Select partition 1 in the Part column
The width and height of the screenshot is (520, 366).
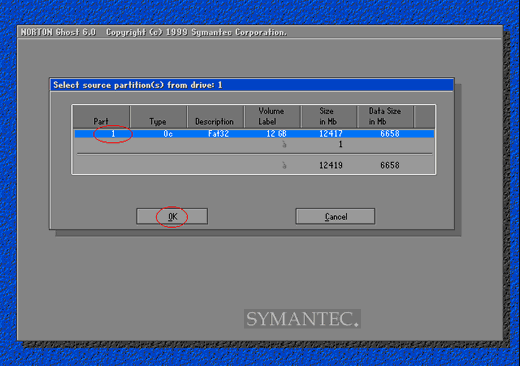coord(113,134)
